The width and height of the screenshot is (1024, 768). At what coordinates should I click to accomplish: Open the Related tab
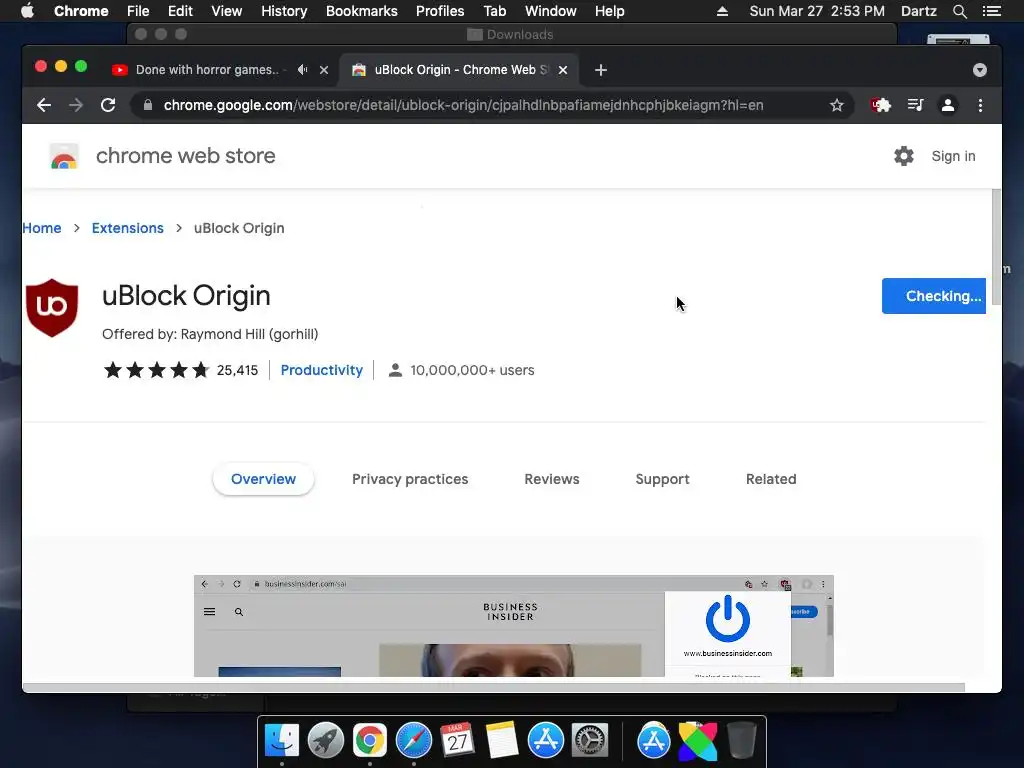[771, 479]
